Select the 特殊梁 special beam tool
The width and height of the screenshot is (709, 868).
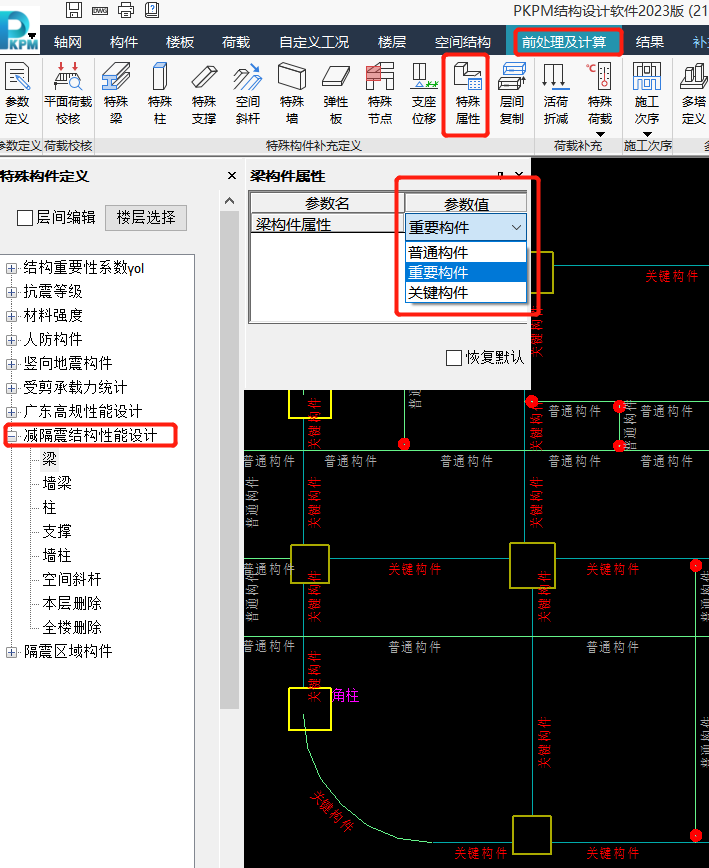[116, 94]
